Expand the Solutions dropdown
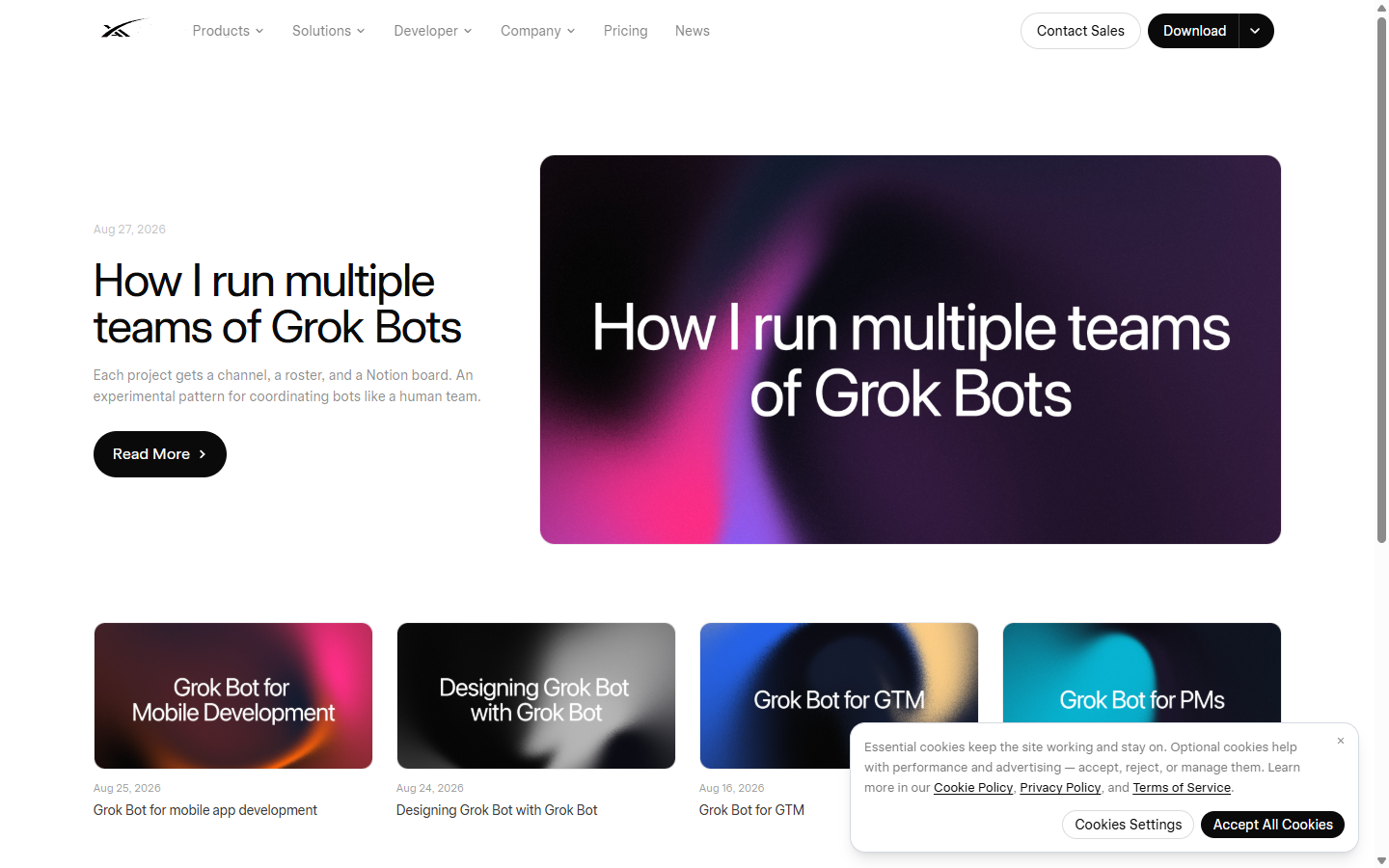This screenshot has height=868, width=1389. pyautogui.click(x=329, y=31)
